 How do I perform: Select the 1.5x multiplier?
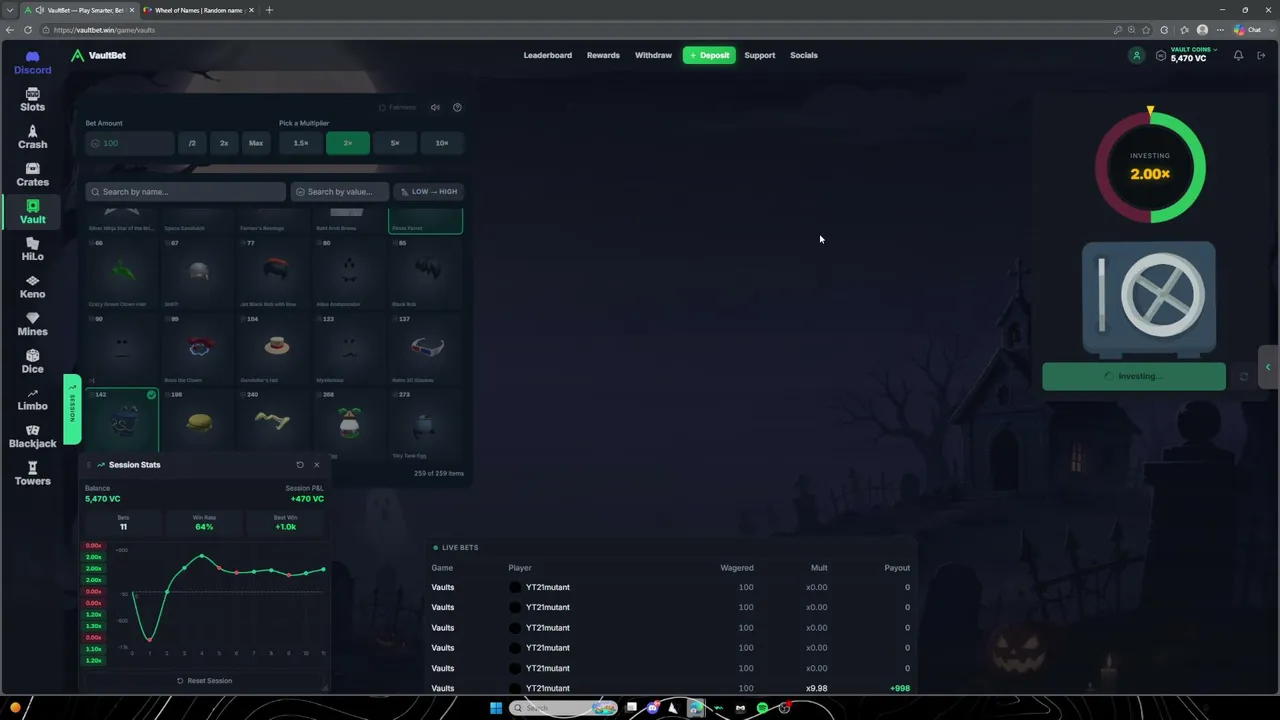pos(301,143)
